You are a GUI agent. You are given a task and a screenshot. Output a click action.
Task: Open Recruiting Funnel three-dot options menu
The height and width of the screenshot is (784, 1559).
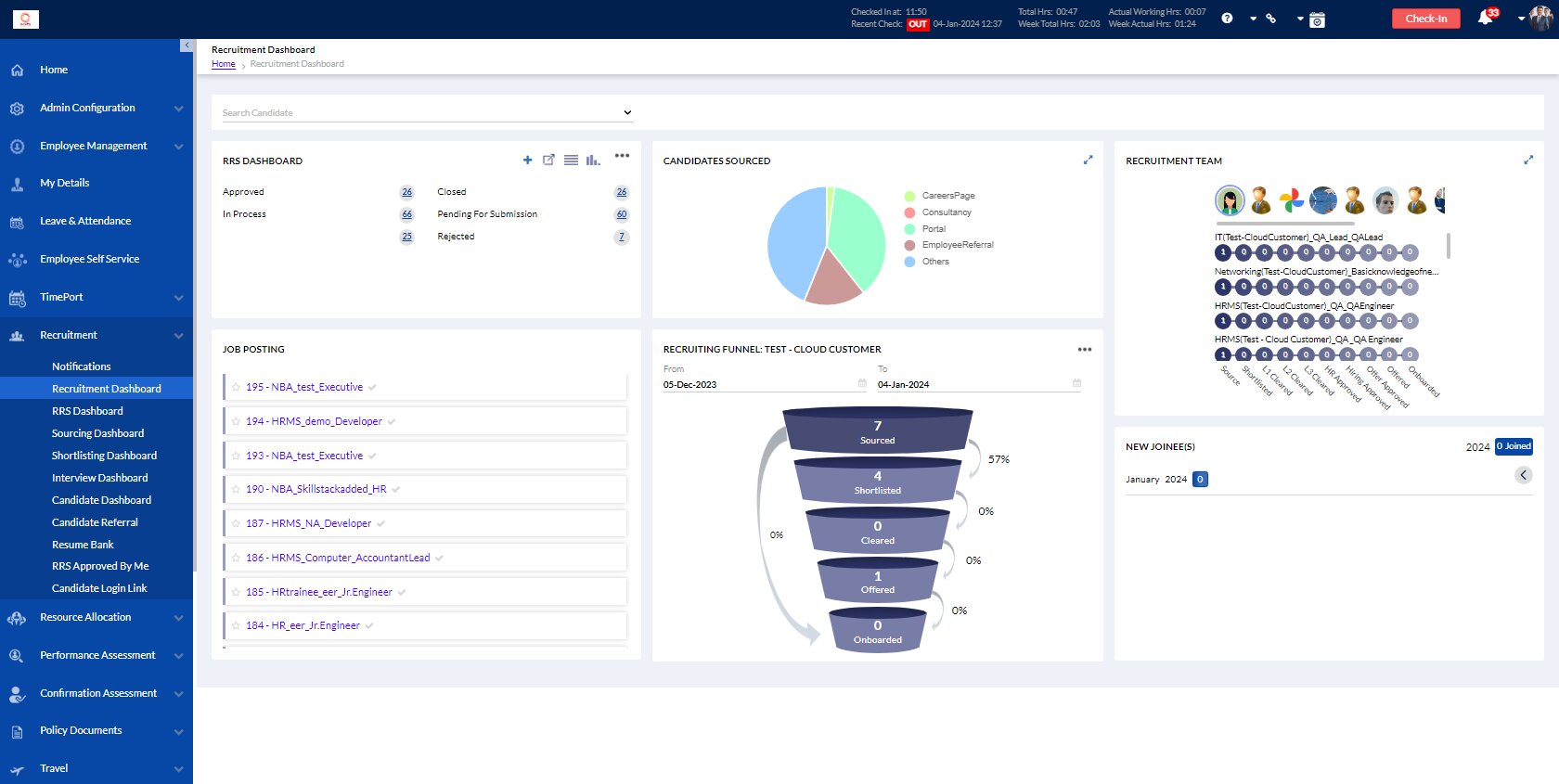point(1084,350)
